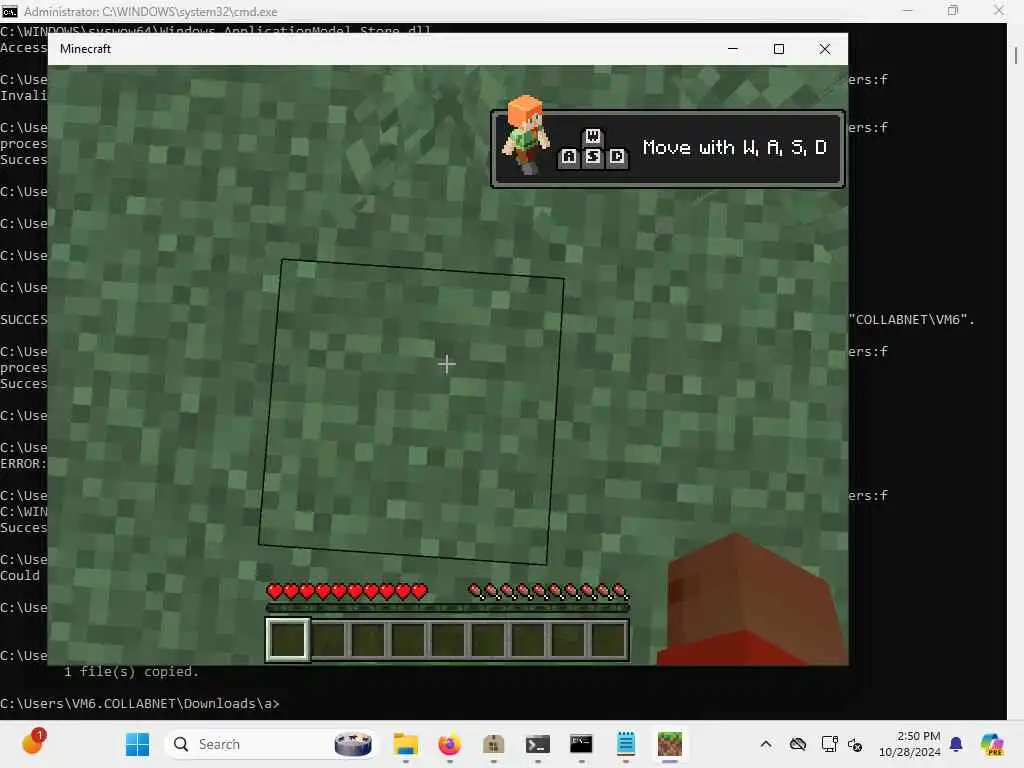The height and width of the screenshot is (768, 1024).
Task: Close the cmd.exe window
Action: (x=999, y=11)
